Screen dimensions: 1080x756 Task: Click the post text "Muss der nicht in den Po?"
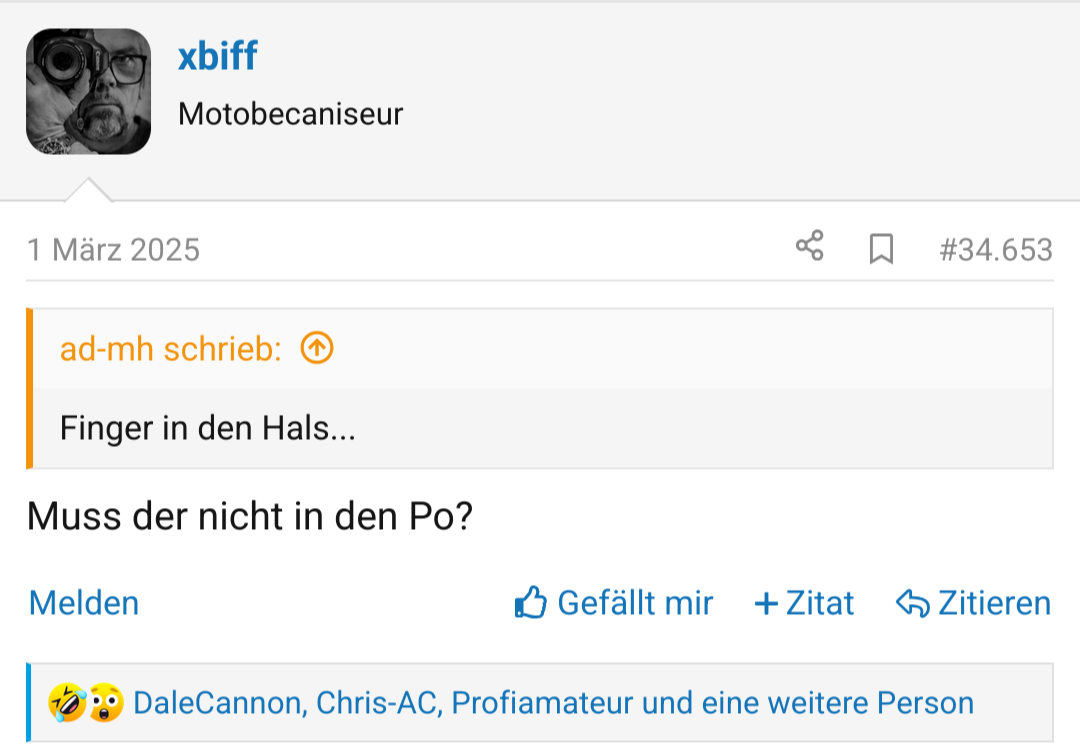[x=249, y=517]
